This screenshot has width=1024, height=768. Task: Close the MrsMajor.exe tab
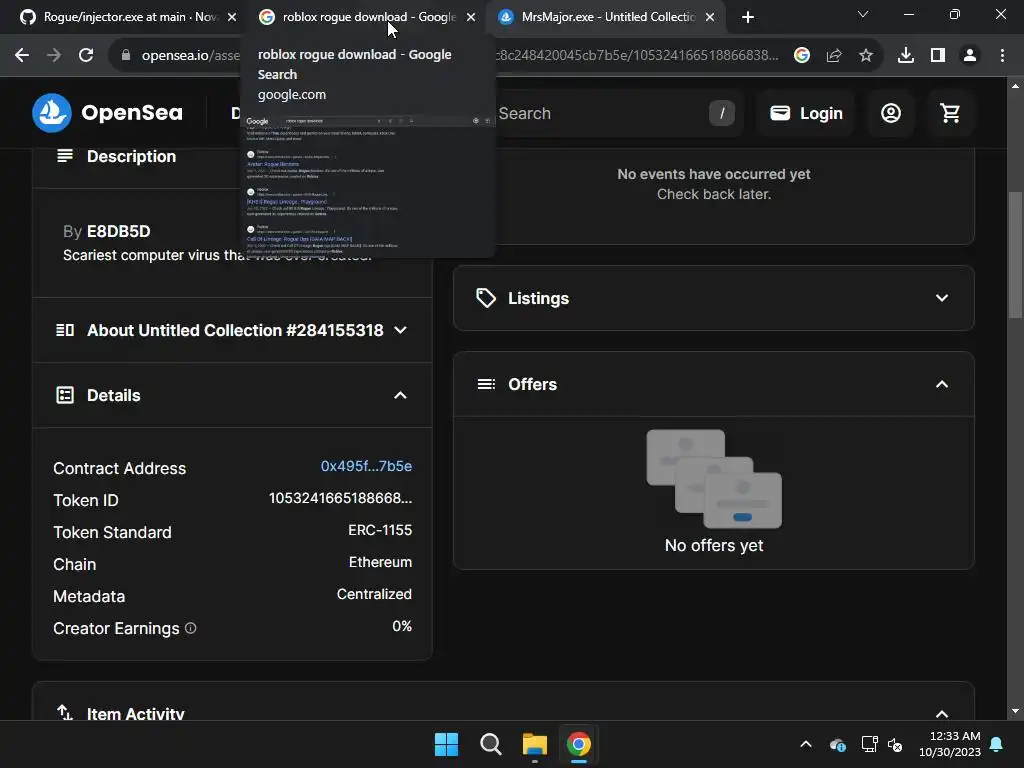coord(710,17)
